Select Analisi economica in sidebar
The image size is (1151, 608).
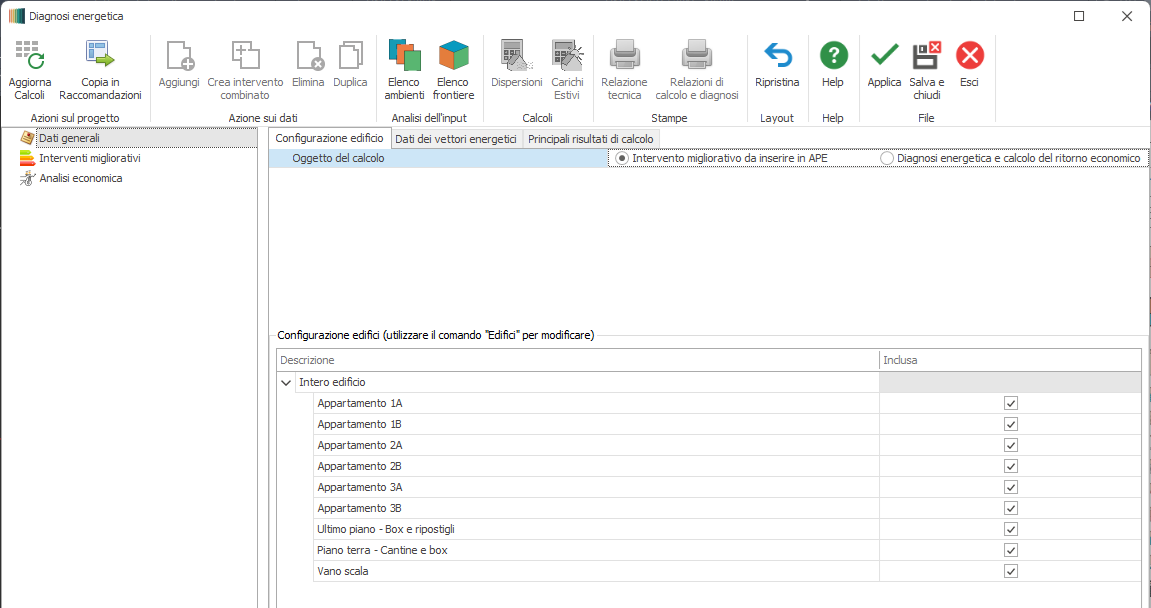pyautogui.click(x=80, y=178)
